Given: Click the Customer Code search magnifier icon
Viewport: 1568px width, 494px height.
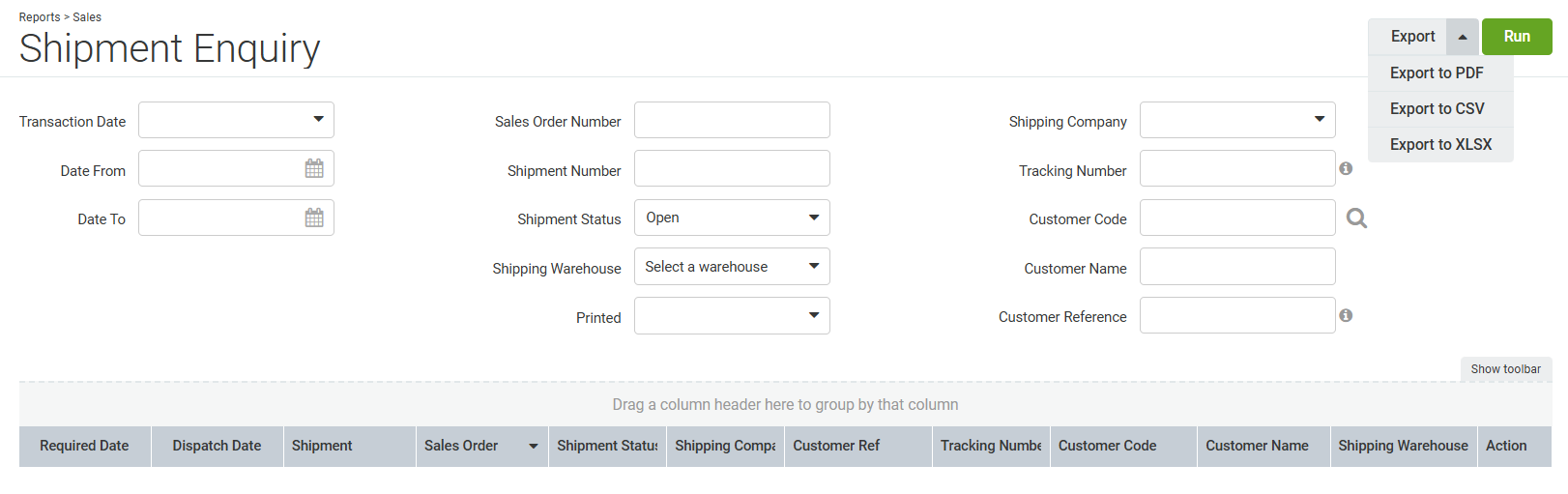Looking at the screenshot, I should tap(1357, 218).
